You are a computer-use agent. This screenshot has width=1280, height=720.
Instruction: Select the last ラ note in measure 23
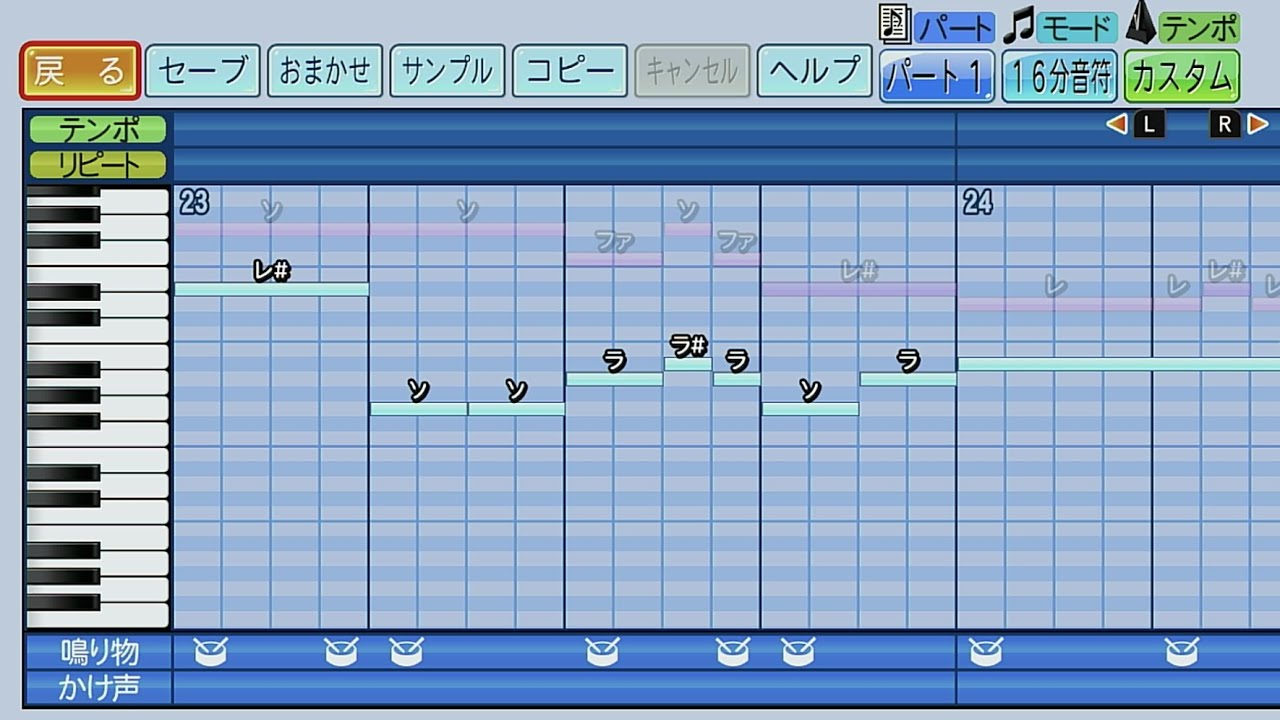coord(908,379)
